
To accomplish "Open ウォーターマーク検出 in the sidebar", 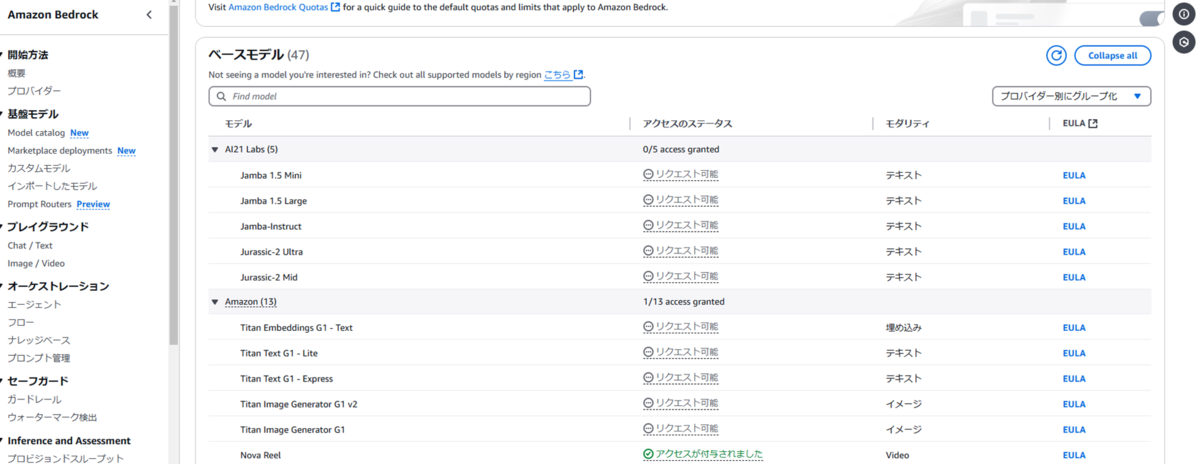I will pyautogui.click(x=52, y=417).
